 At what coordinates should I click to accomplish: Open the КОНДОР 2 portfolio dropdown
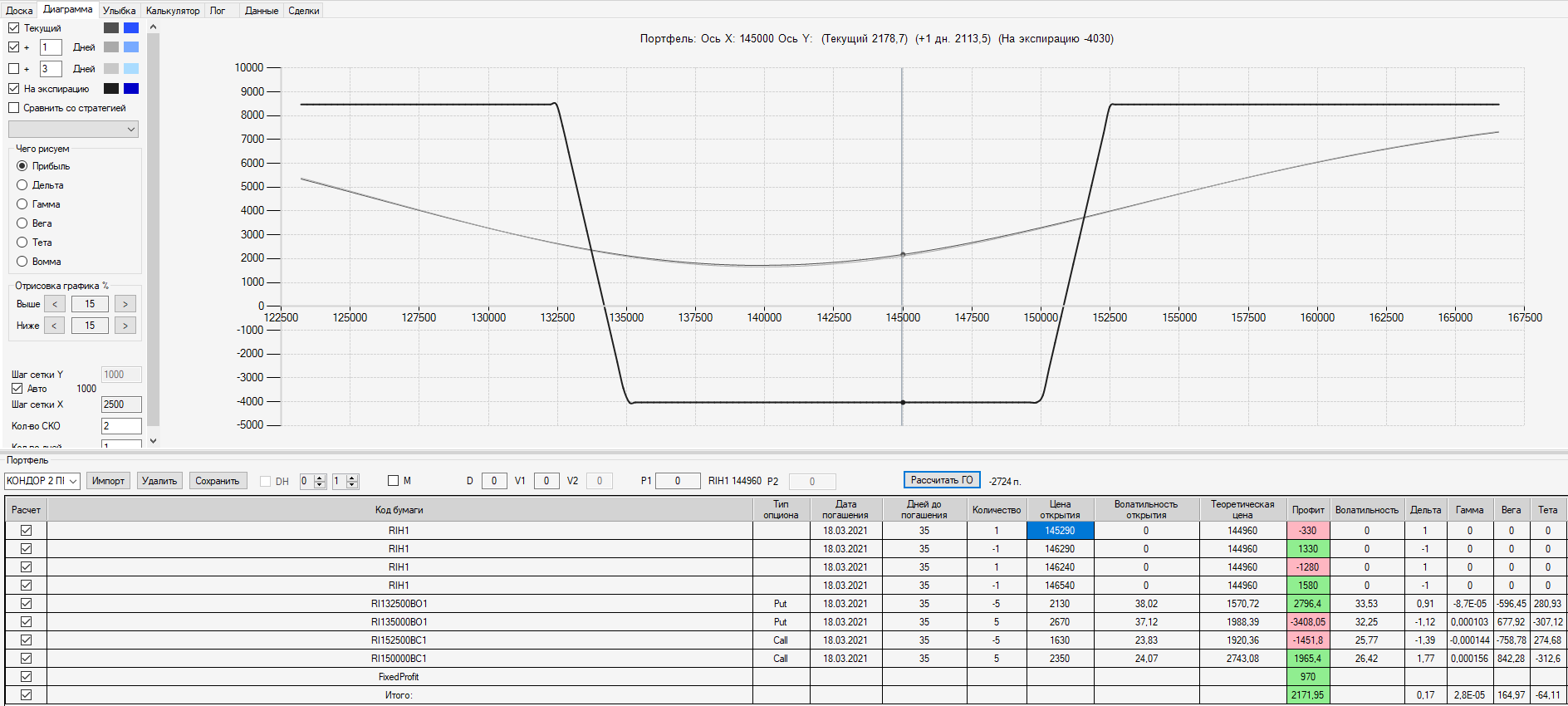[x=42, y=481]
